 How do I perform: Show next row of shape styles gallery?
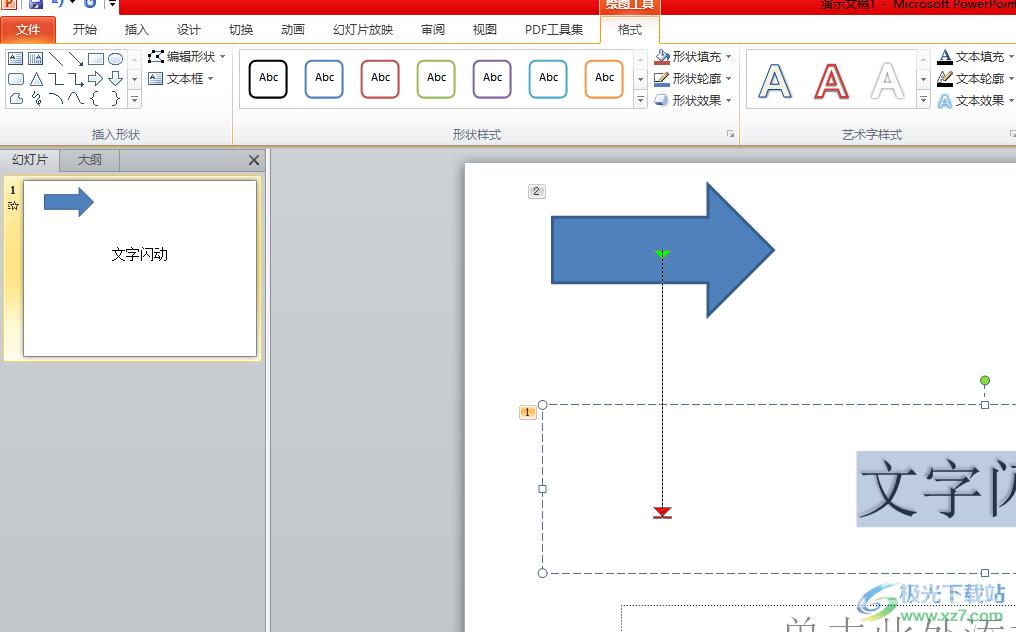(640, 79)
